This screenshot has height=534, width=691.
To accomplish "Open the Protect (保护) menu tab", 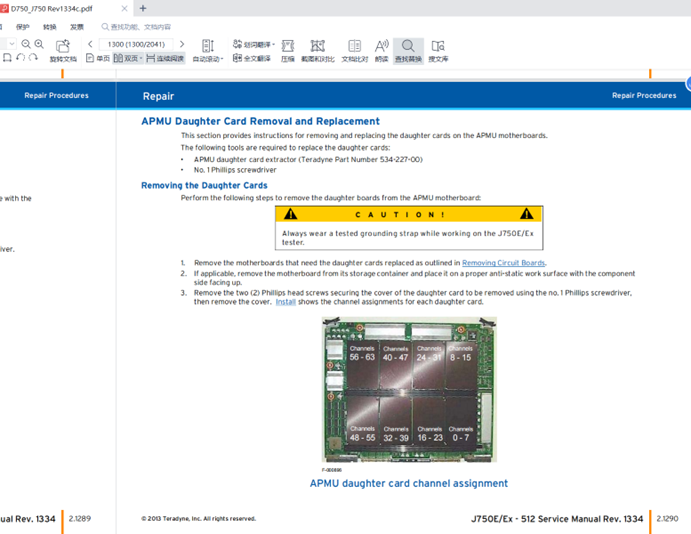I will pyautogui.click(x=22, y=27).
